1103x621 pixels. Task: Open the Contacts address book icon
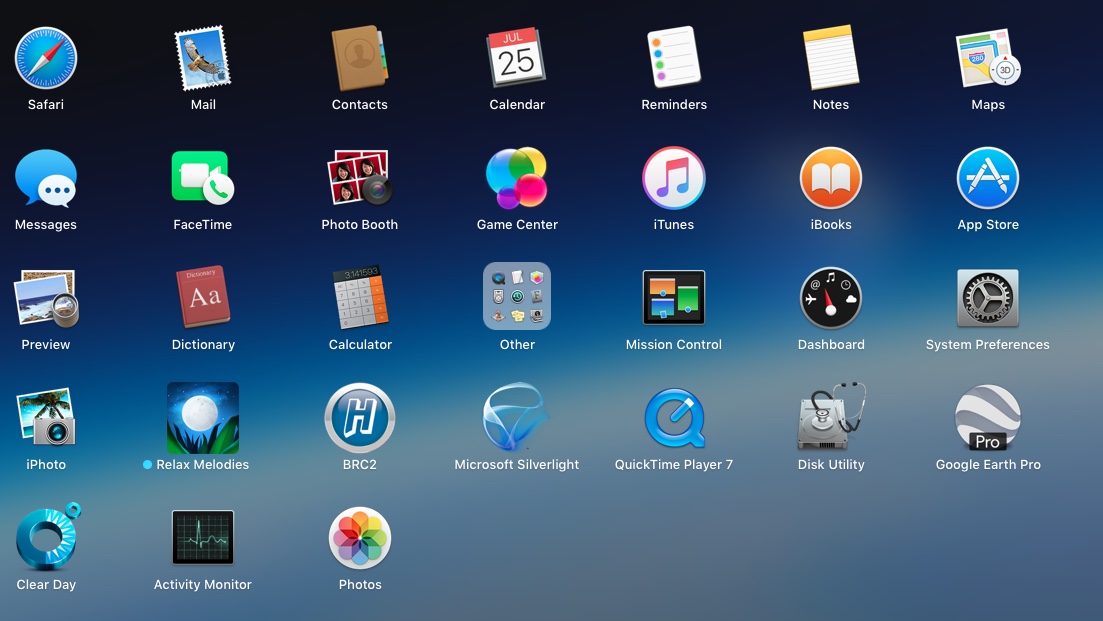point(359,58)
